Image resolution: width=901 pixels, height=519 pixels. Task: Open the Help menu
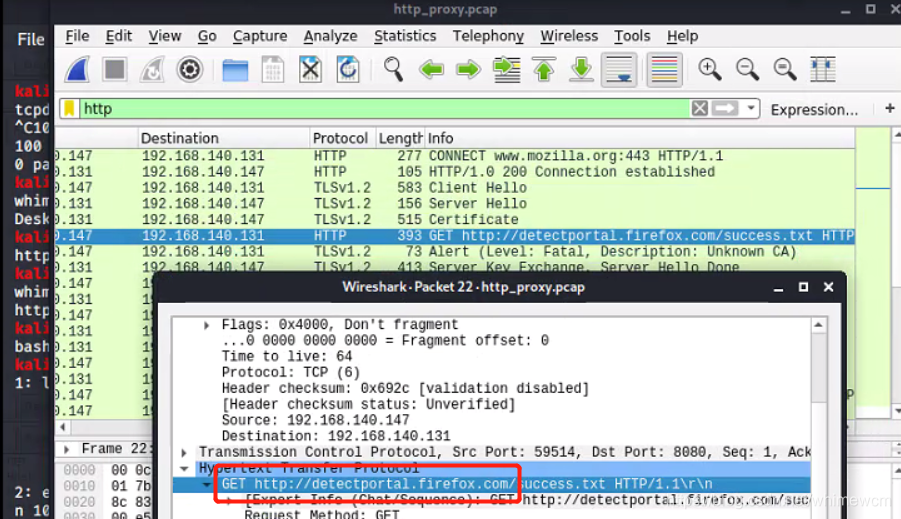682,36
